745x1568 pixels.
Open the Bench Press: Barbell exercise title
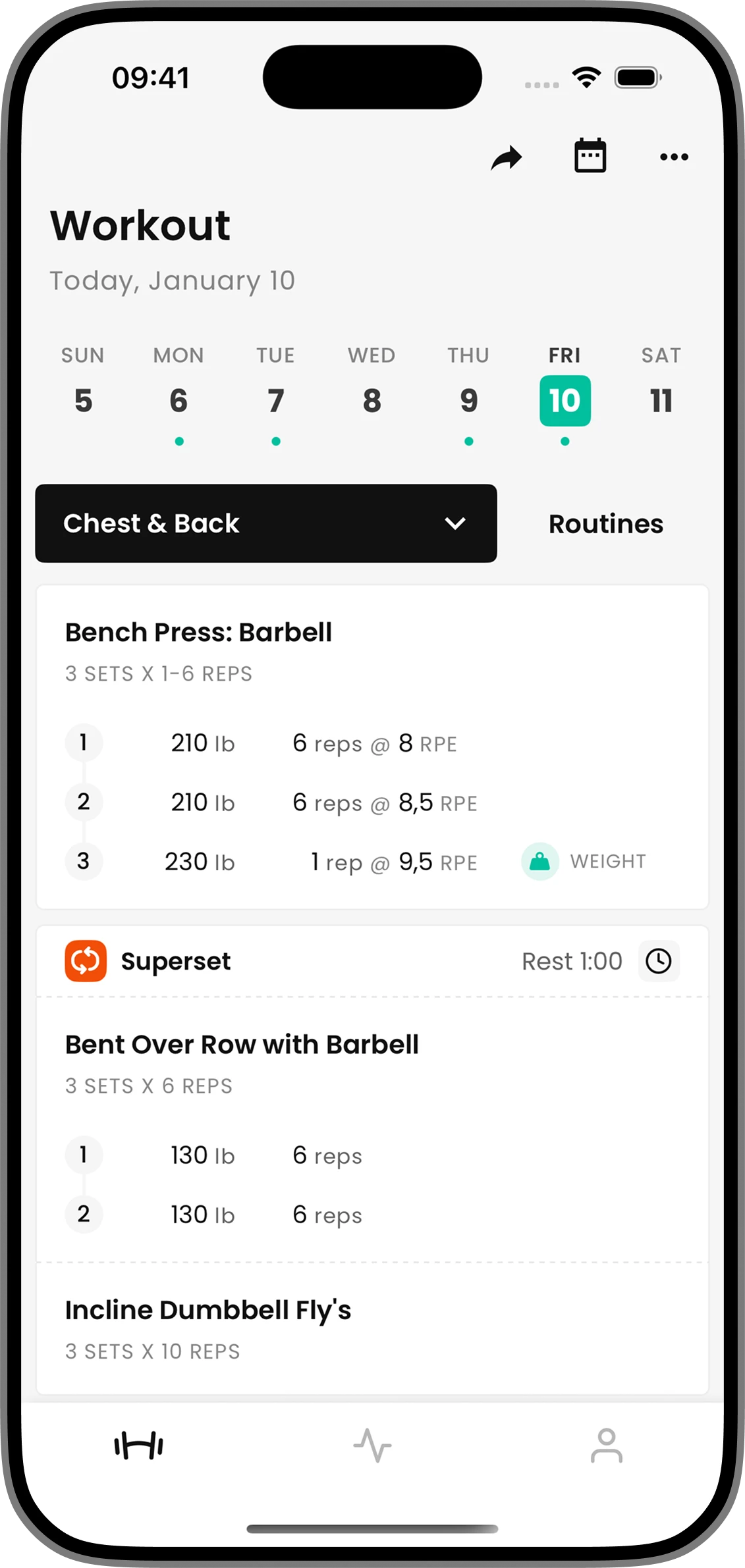198,632
